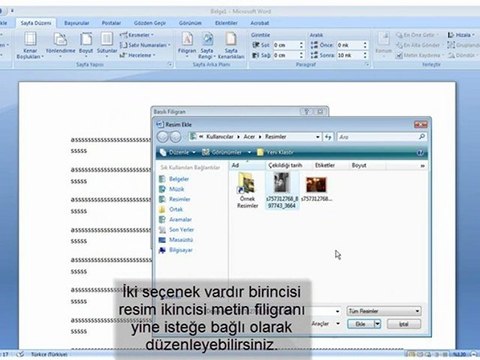Open Tüm Resimler file type dropdown
Screen dimensions: 480x360
pos(384,311)
